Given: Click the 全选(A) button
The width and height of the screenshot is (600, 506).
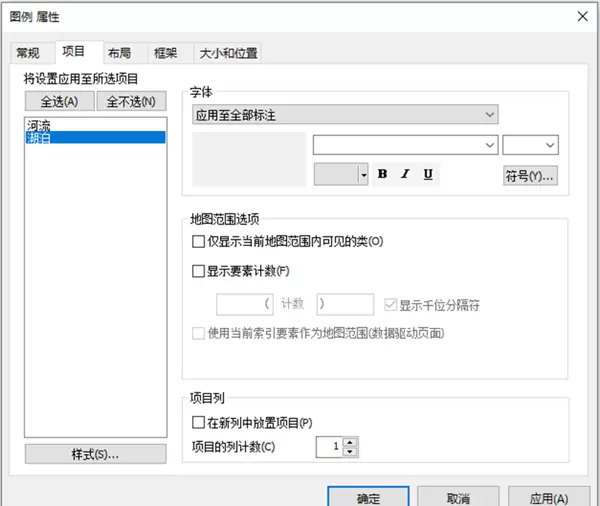Looking at the screenshot, I should coord(59,101).
